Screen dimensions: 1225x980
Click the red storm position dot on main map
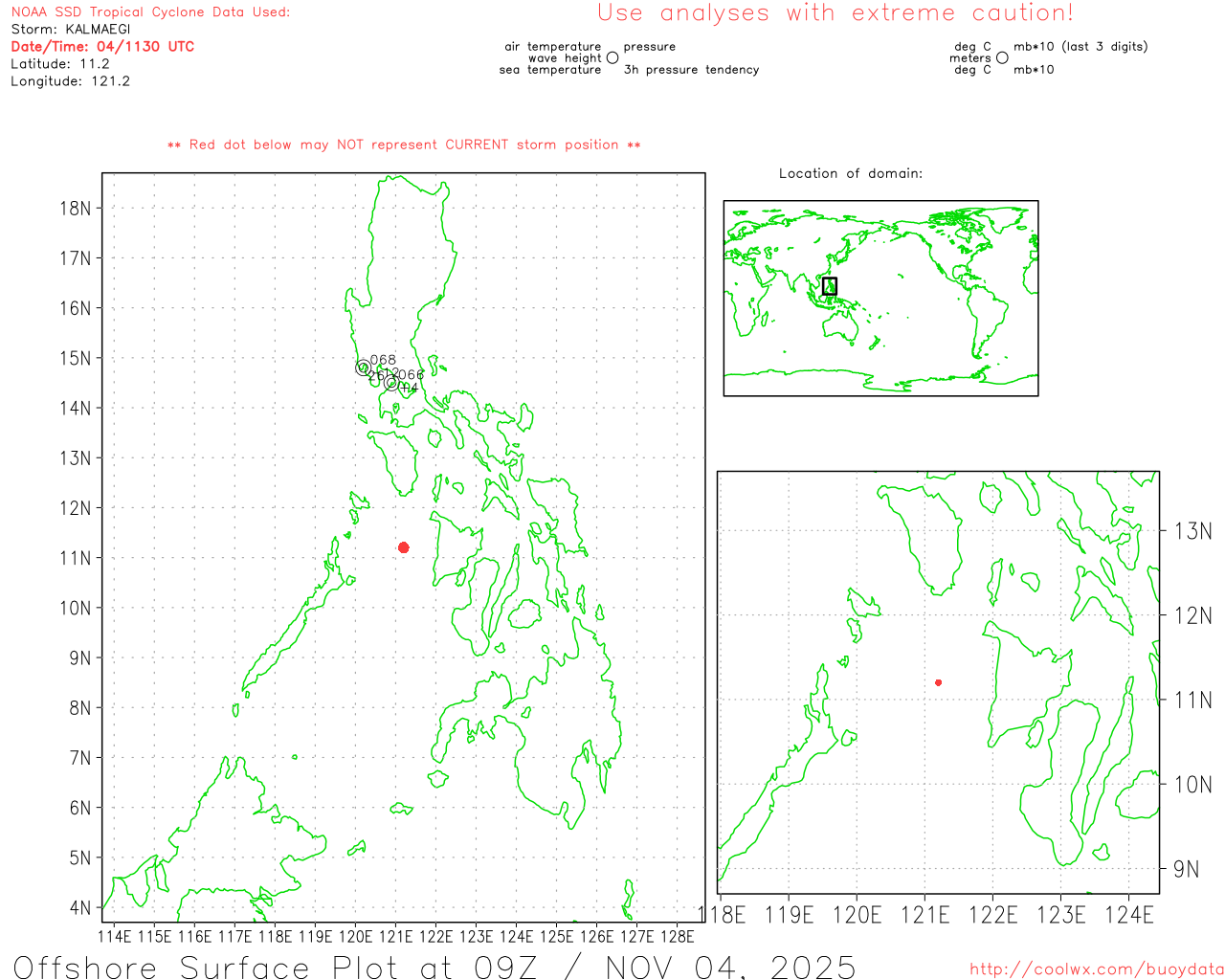point(404,547)
